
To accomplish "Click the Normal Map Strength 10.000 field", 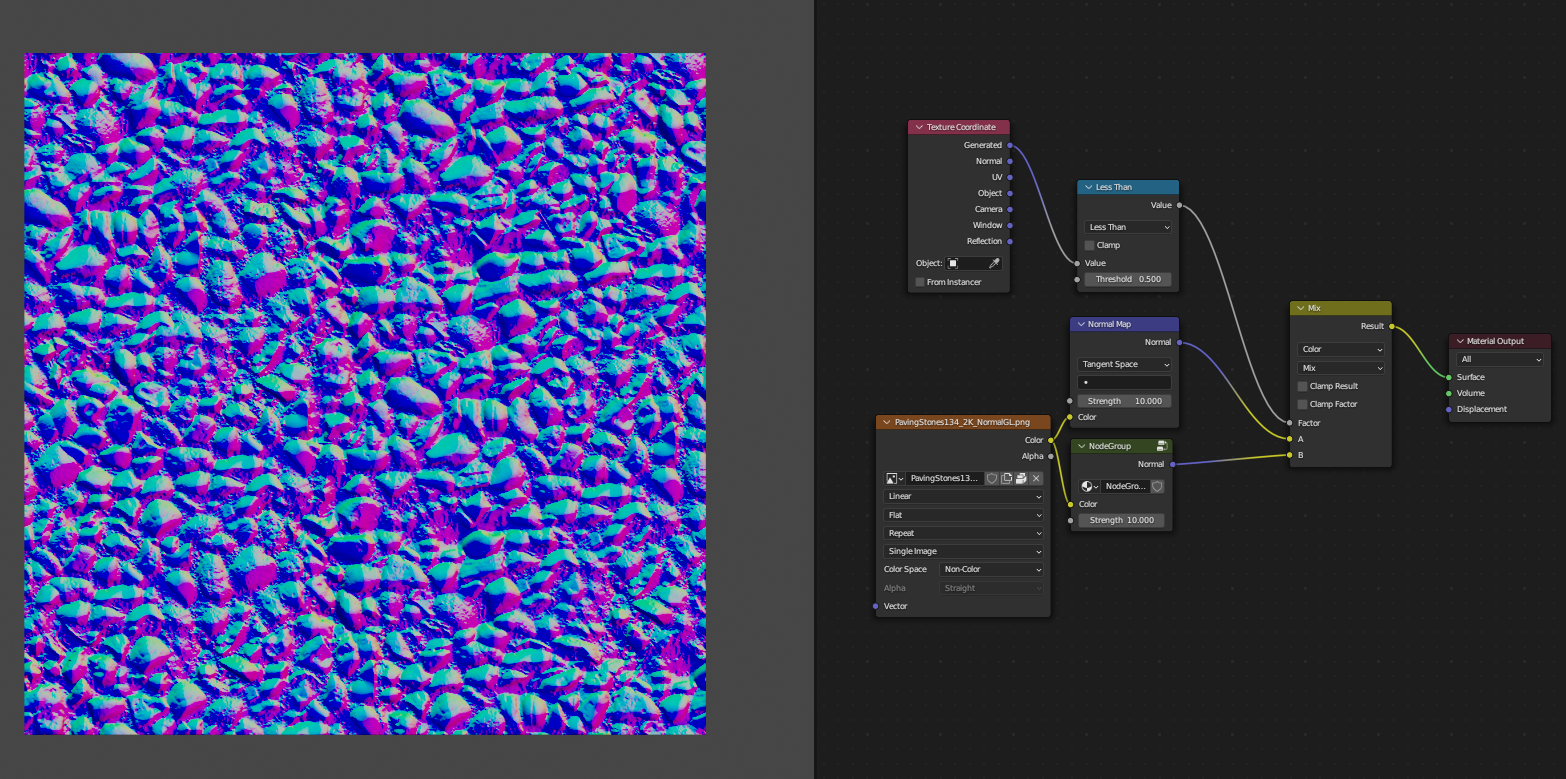I will [1124, 401].
